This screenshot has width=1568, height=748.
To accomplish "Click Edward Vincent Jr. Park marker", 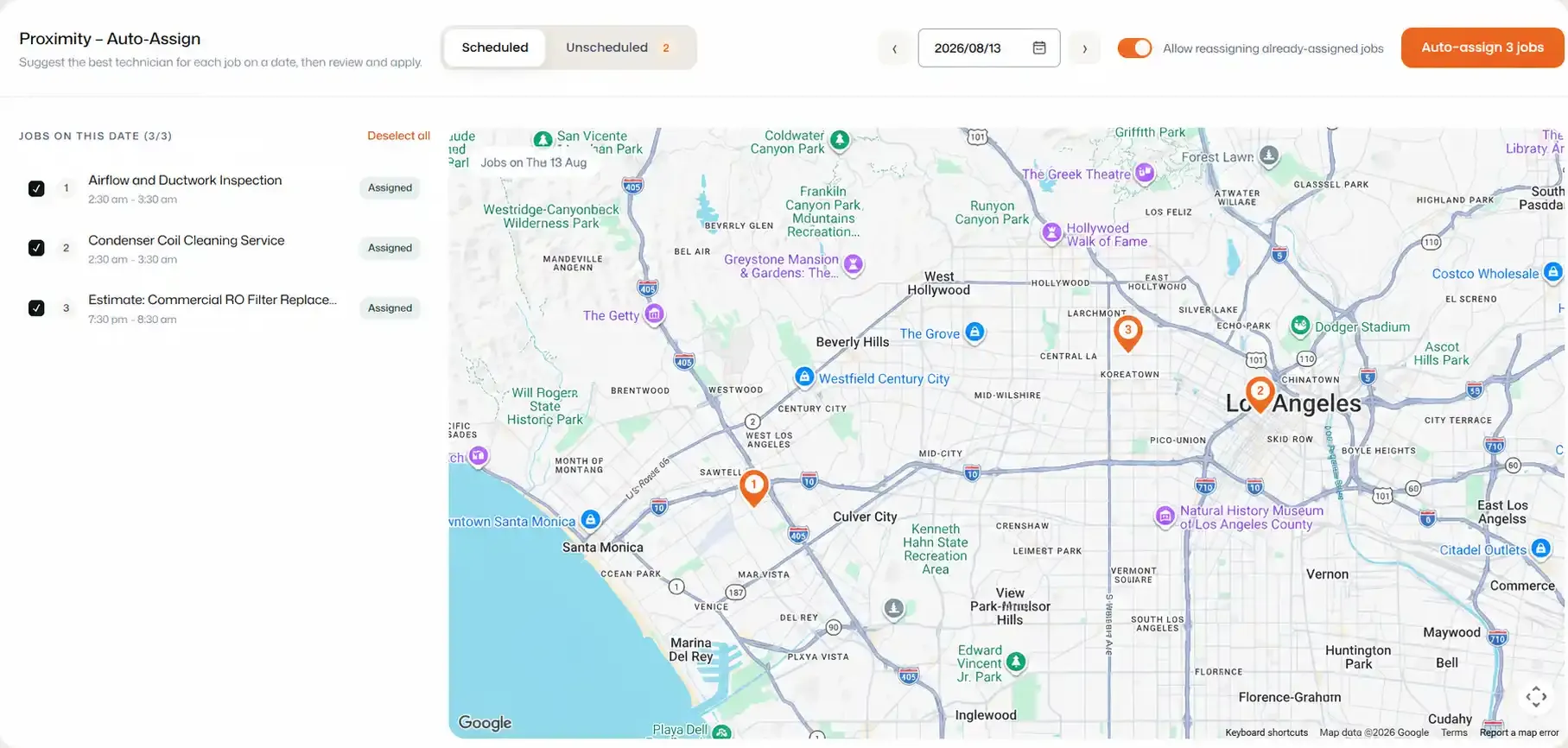I will click(1016, 662).
